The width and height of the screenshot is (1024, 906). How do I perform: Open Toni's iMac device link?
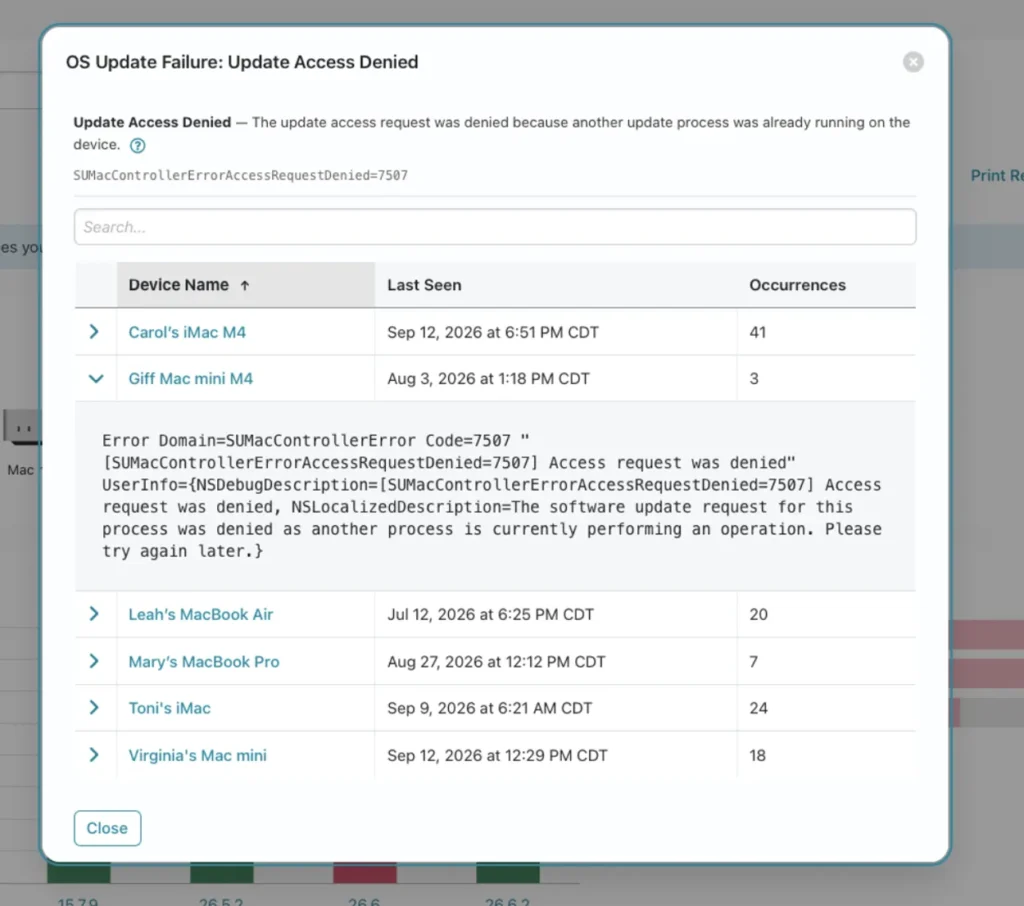point(169,708)
